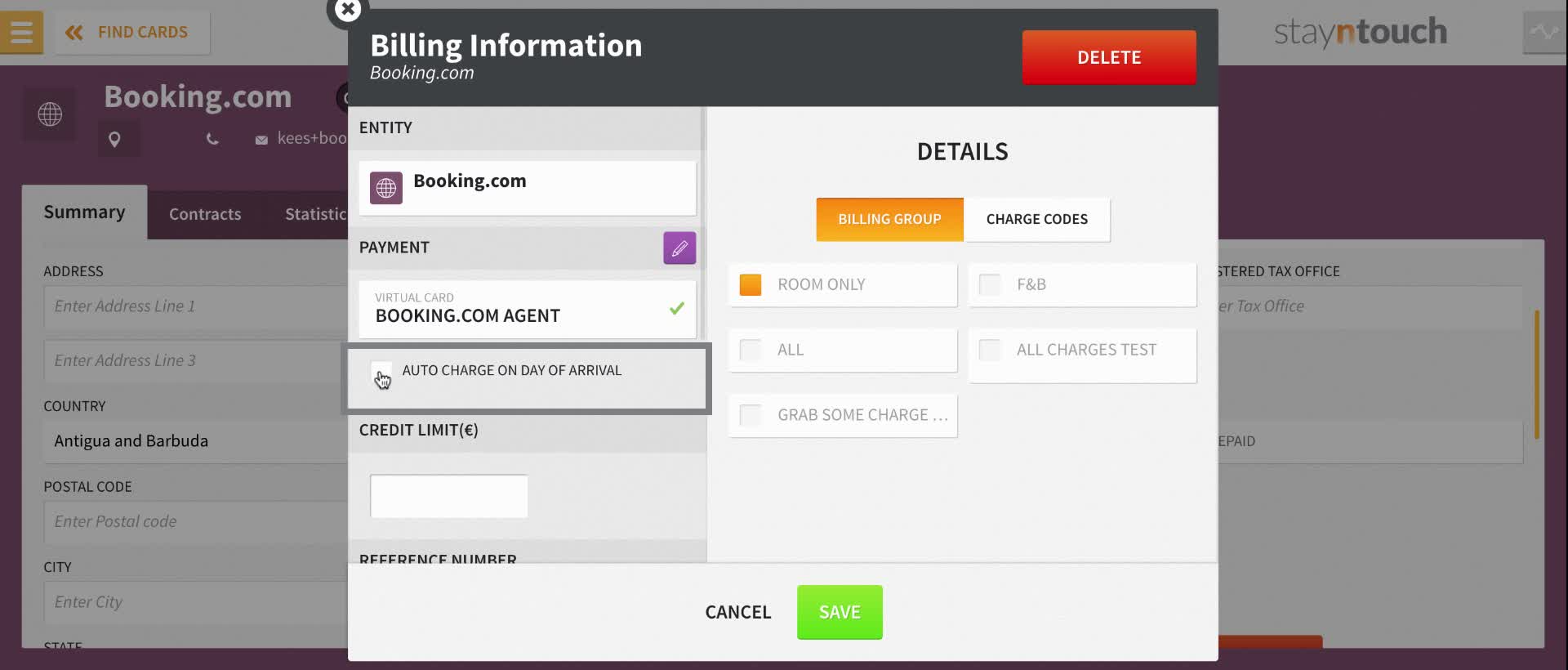Open the activity graph icon top right
Viewport: 1568px width, 670px height.
[1544, 33]
